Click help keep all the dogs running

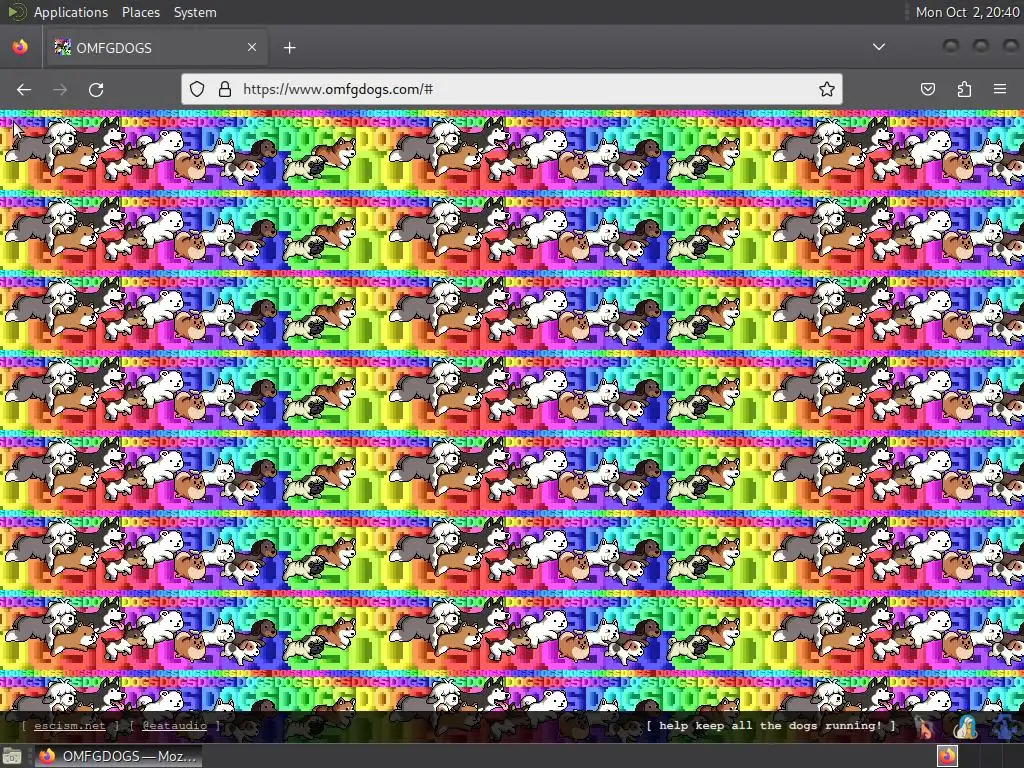(771, 726)
